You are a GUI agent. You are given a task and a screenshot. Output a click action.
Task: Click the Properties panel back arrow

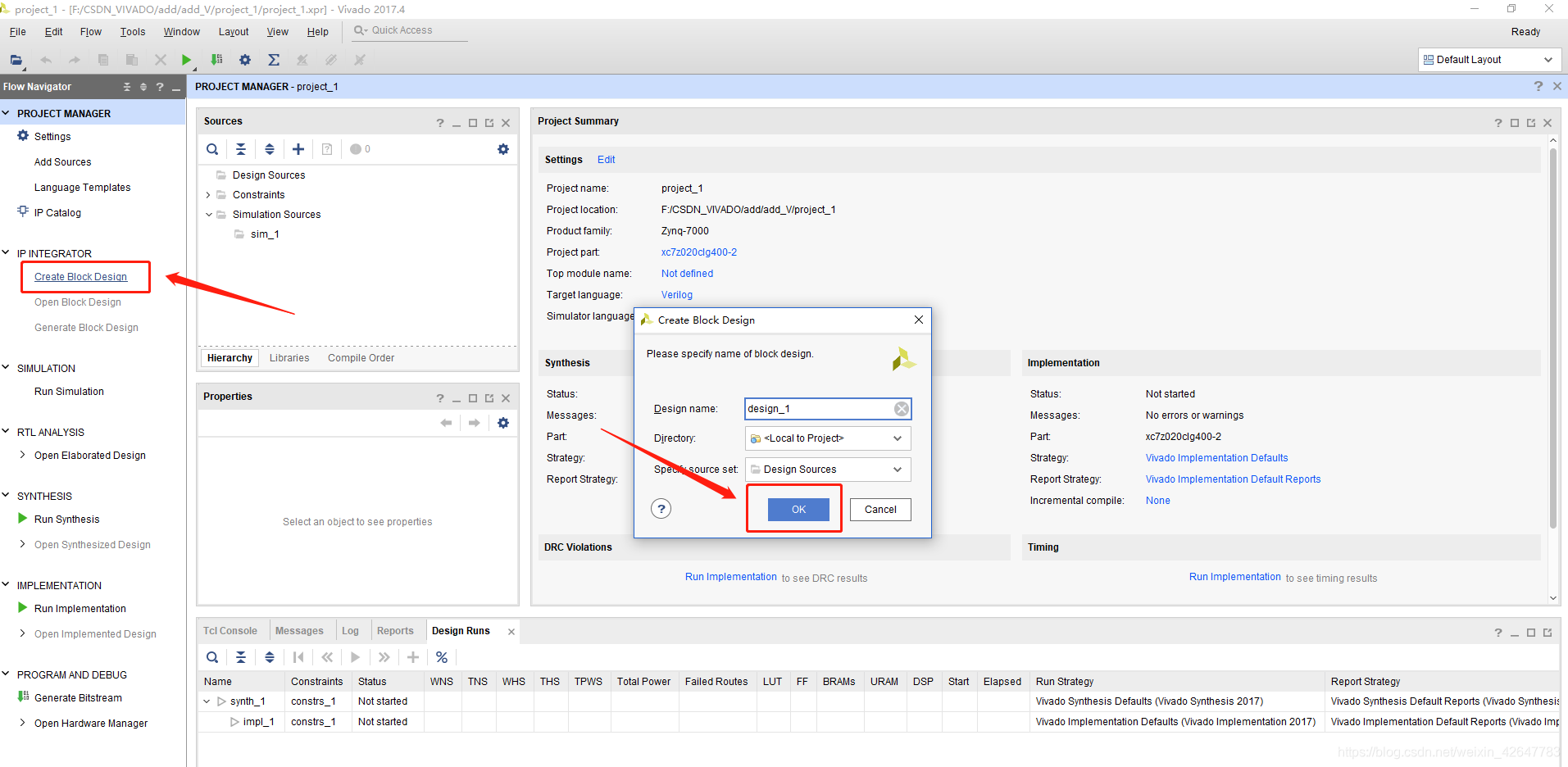(x=446, y=423)
